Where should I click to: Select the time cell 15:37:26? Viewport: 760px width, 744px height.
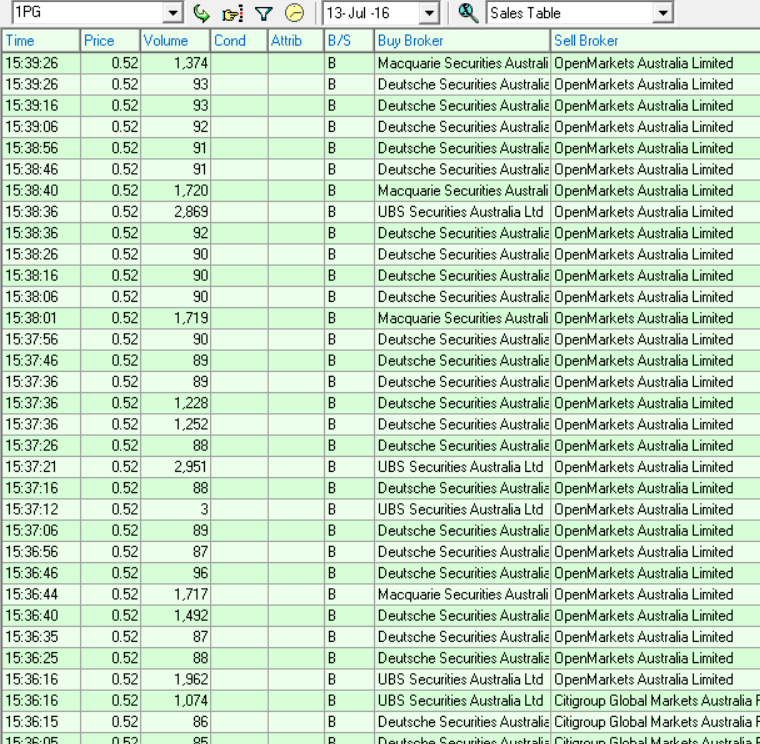(41, 446)
